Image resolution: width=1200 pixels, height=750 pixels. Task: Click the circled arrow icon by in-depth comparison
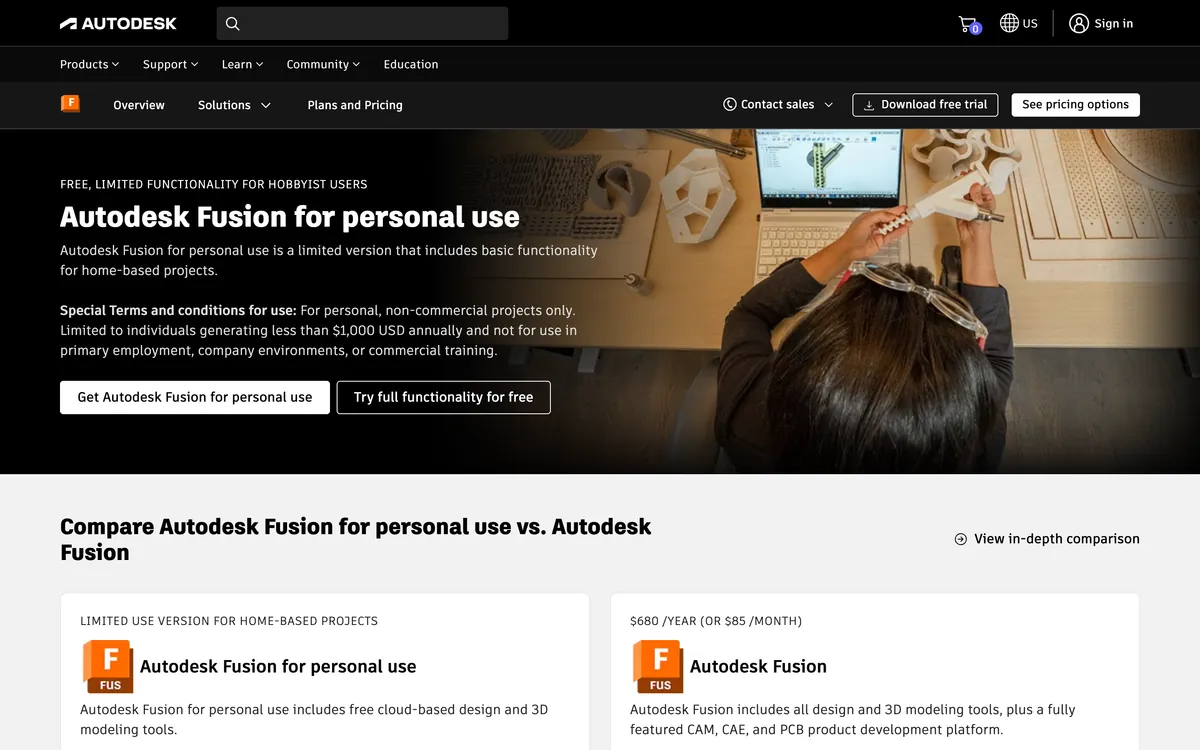point(961,539)
